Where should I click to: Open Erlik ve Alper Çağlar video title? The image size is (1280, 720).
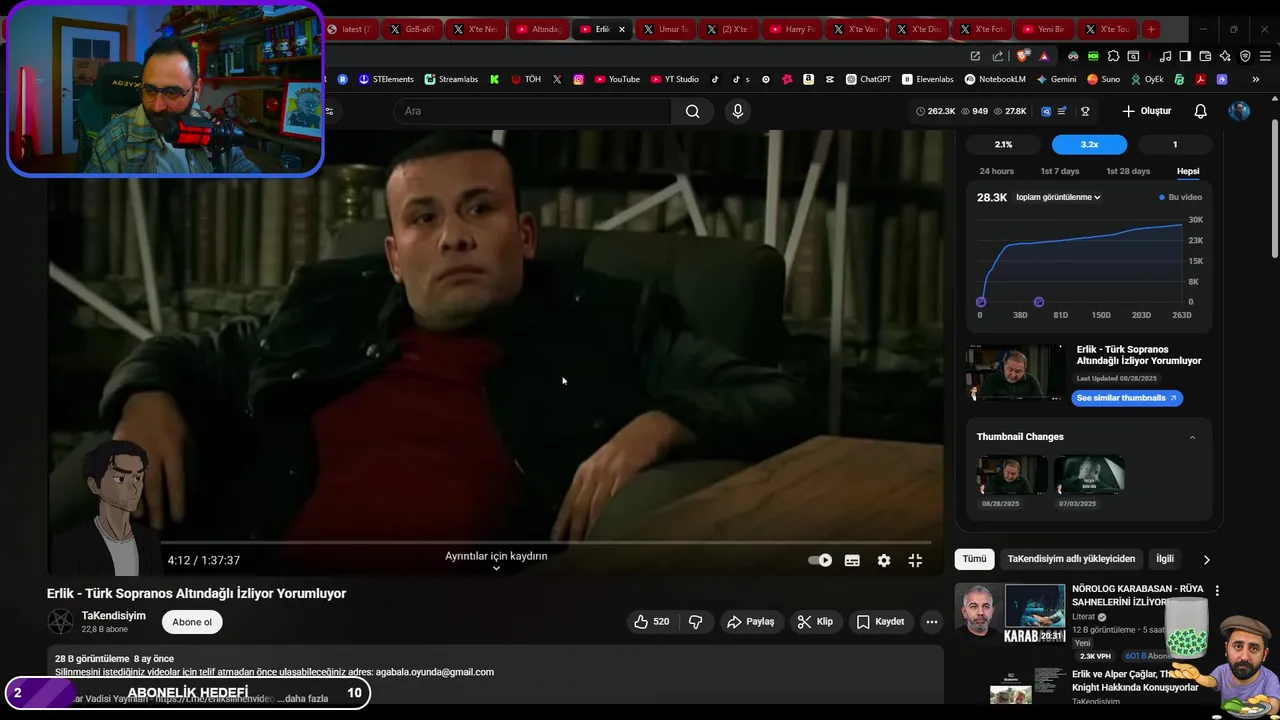point(1135,681)
